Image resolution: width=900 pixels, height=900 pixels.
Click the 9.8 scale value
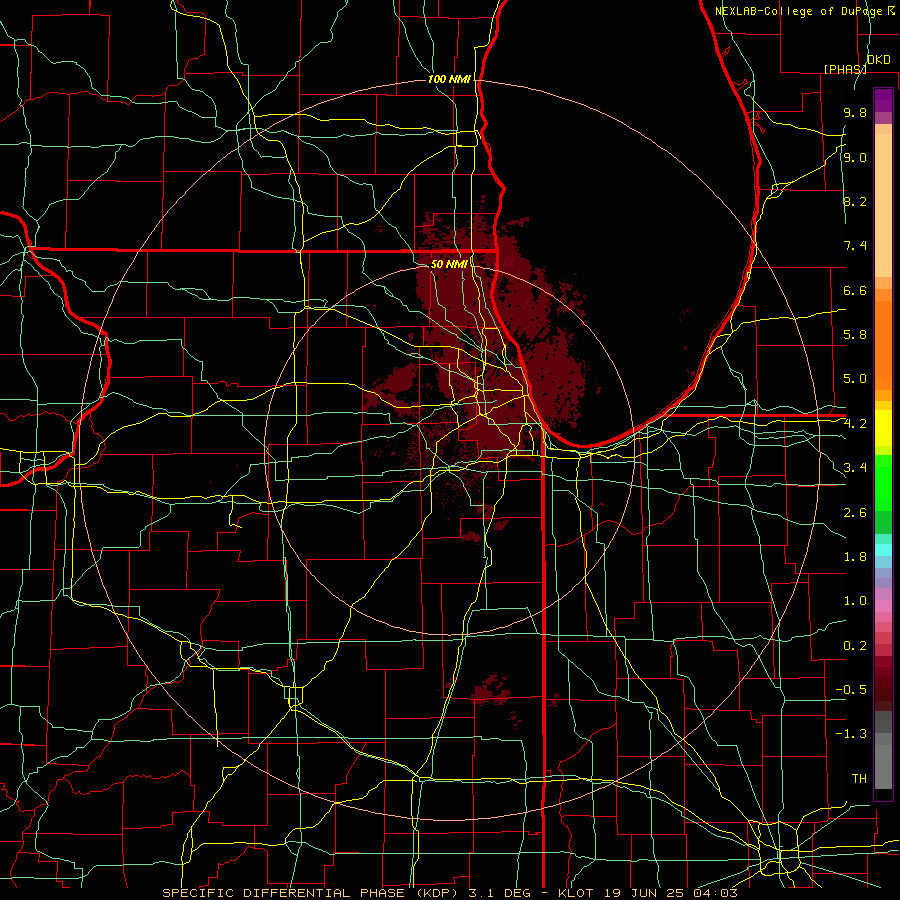(x=855, y=112)
